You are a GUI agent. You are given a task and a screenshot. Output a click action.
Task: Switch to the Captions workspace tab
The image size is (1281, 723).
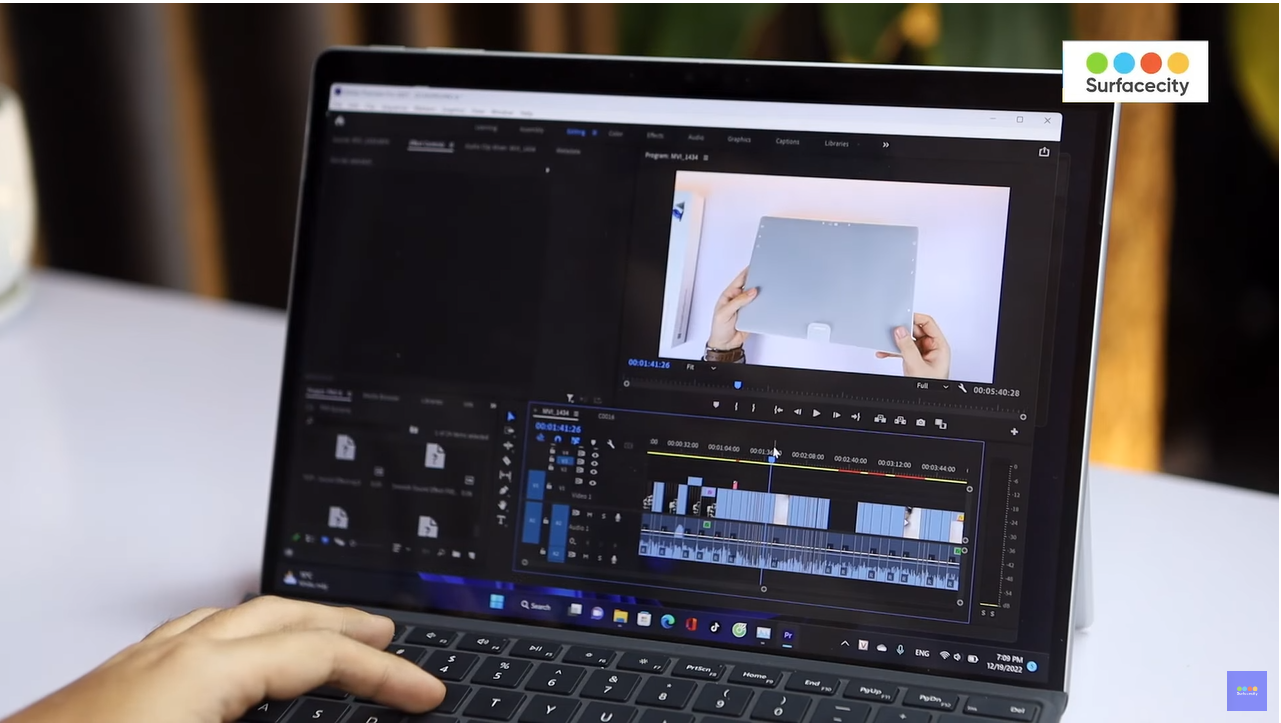point(788,141)
